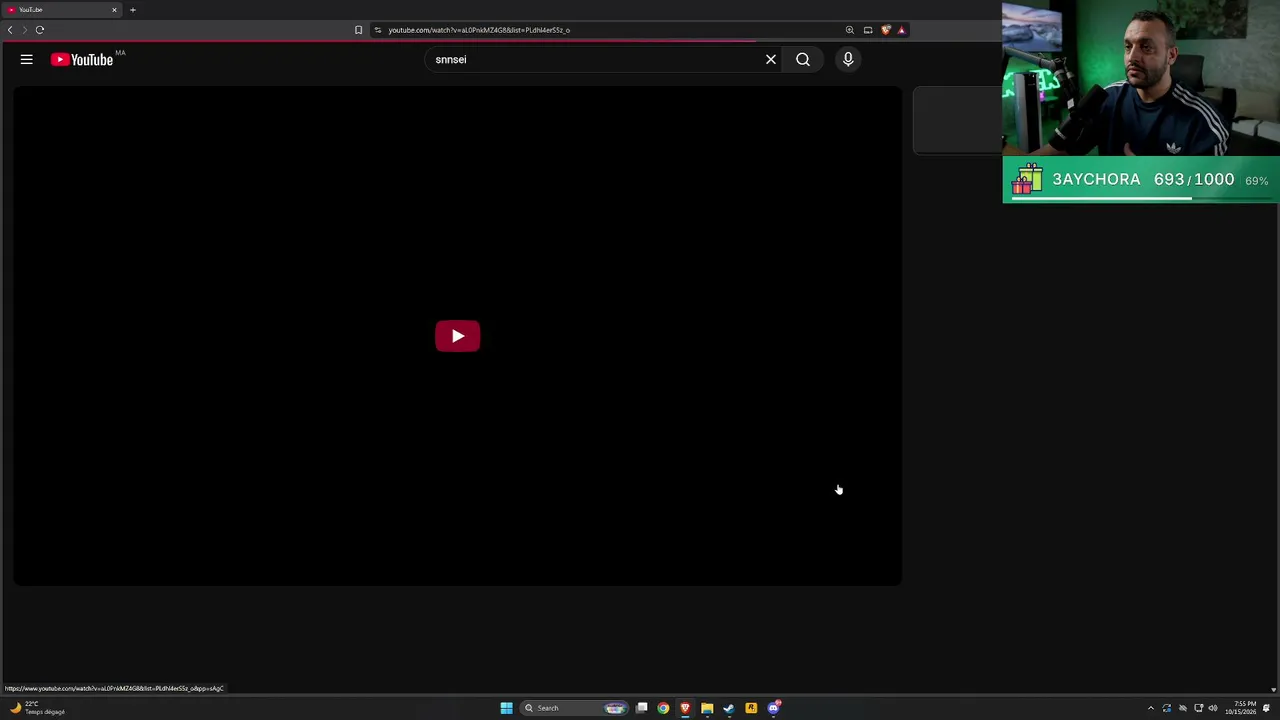Image resolution: width=1280 pixels, height=720 pixels.
Task: Open the YouTube guide hamburger menu
Action: 27,60
